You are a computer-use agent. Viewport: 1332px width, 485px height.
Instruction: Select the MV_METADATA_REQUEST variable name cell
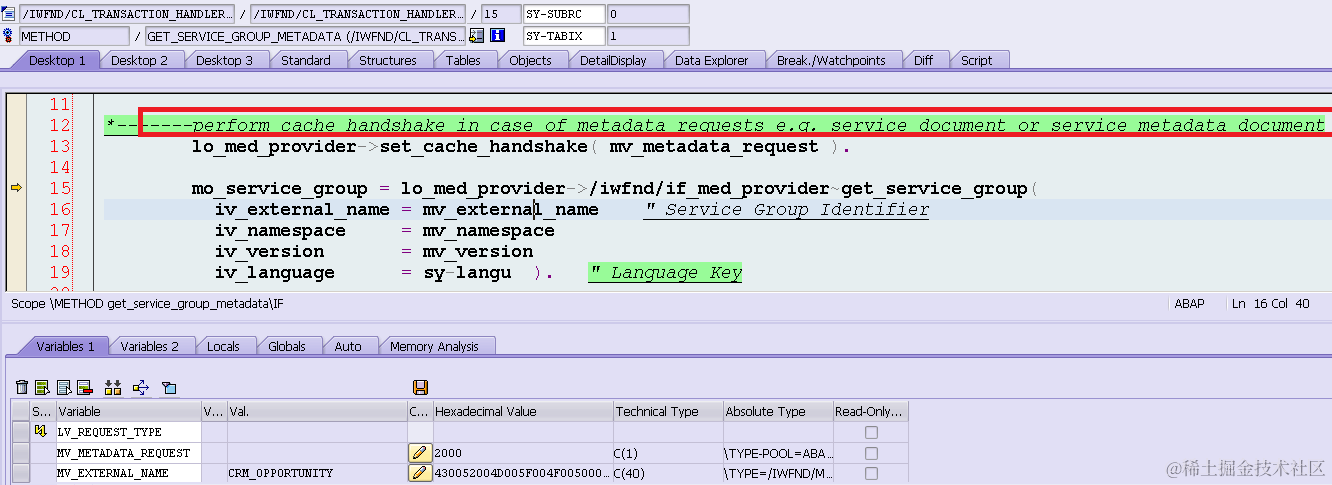pyautogui.click(x=128, y=453)
